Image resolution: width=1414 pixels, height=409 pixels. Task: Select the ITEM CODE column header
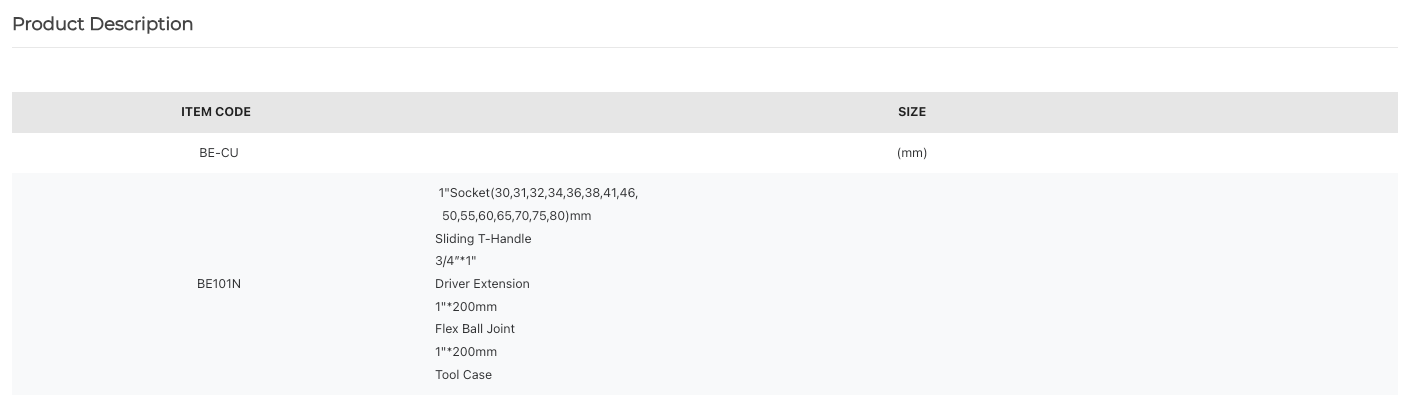coord(216,112)
